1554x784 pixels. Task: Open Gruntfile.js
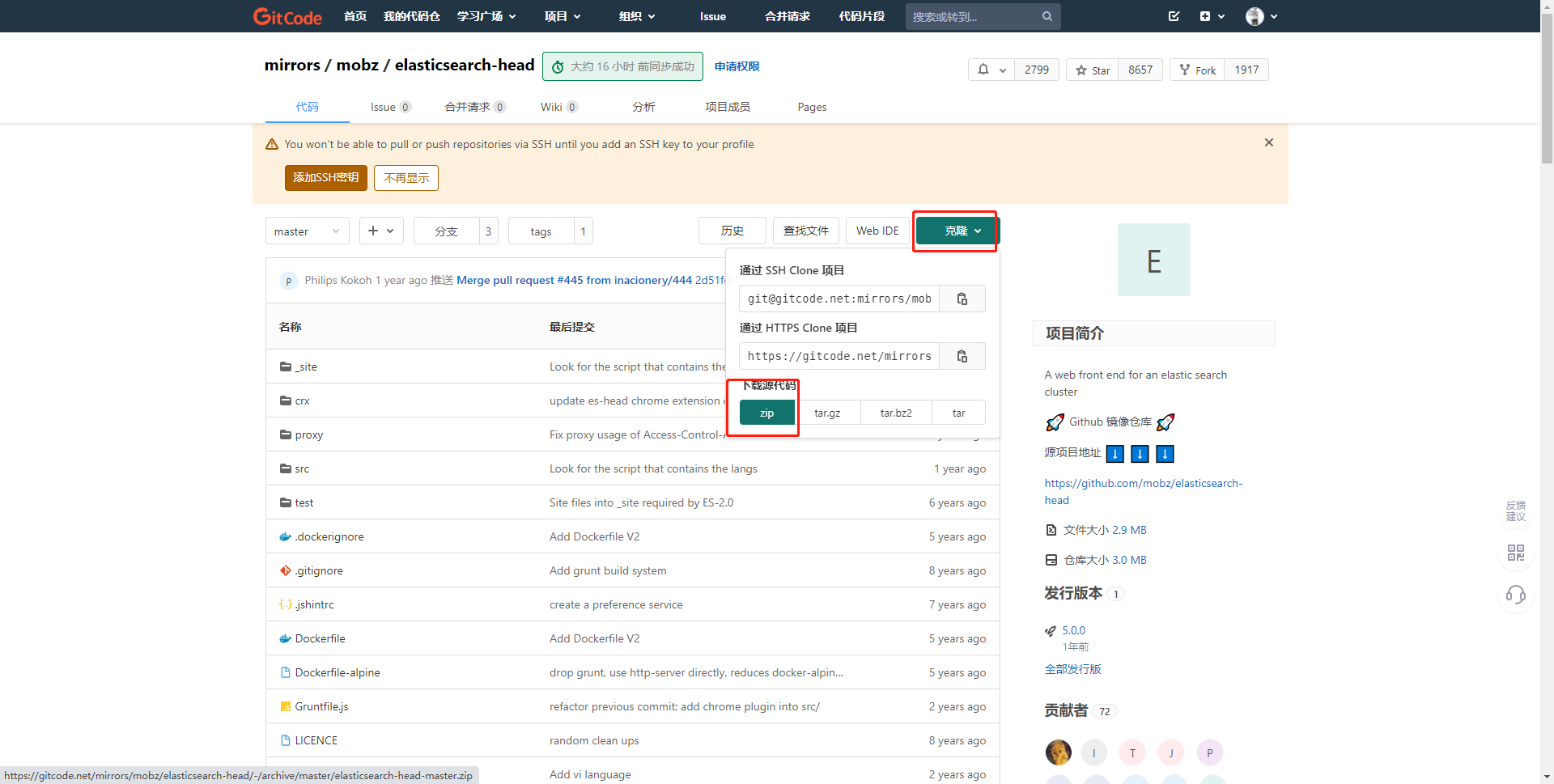(321, 706)
